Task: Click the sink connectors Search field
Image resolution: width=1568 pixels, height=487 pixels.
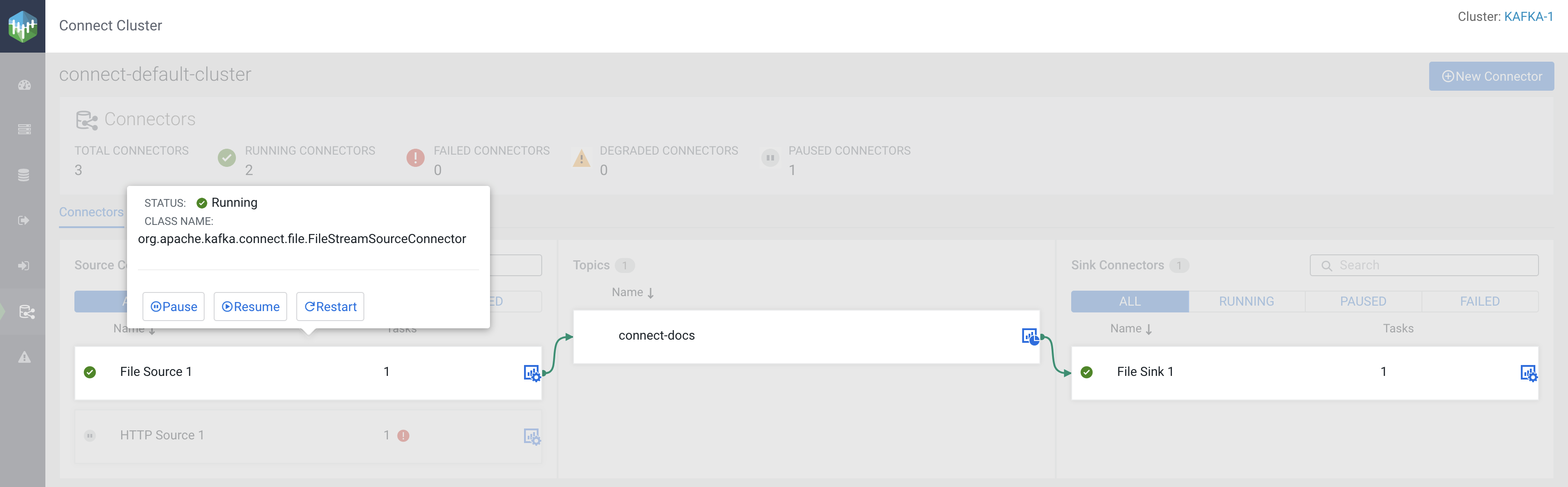Action: (1424, 266)
